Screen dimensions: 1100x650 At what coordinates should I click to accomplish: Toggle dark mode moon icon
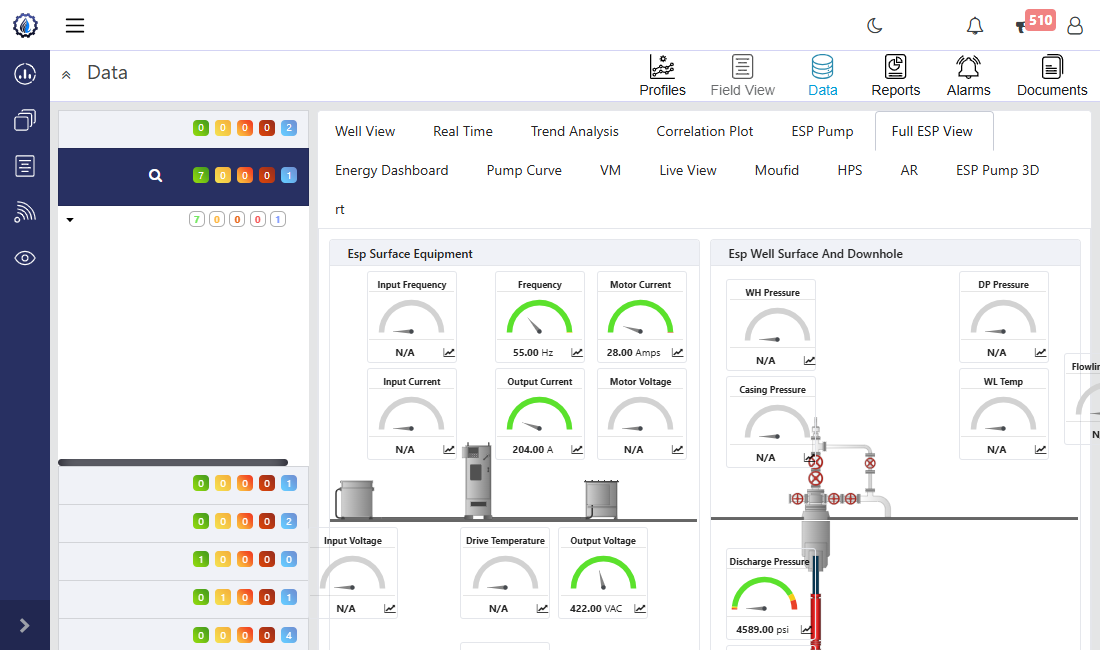(875, 26)
